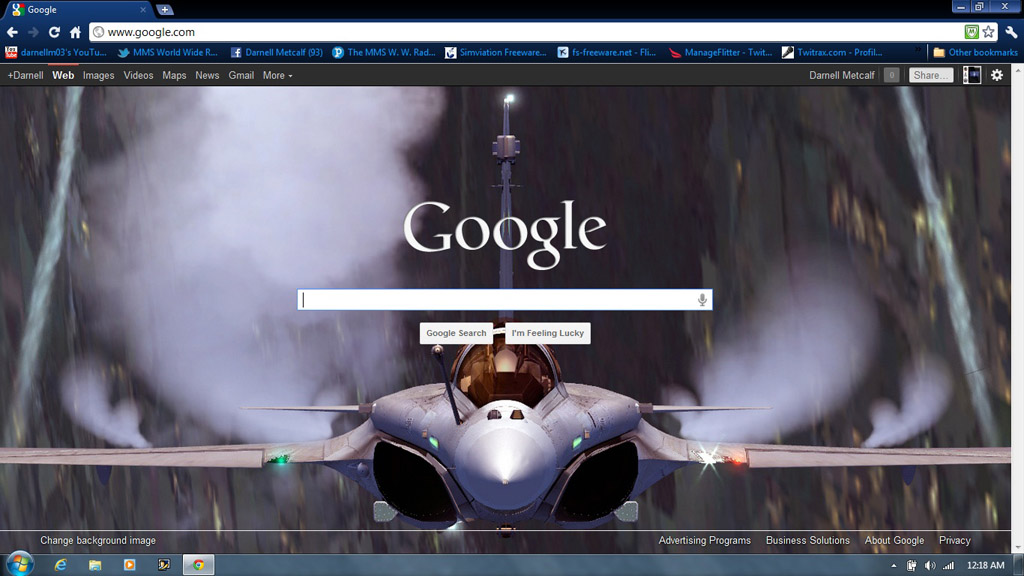Expand the More dropdown in Google bar
The image size is (1024, 576).
pyautogui.click(x=278, y=75)
